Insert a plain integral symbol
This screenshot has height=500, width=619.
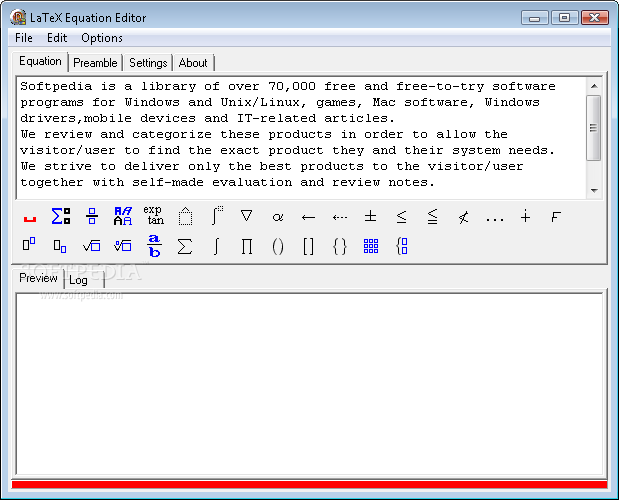(x=216, y=247)
